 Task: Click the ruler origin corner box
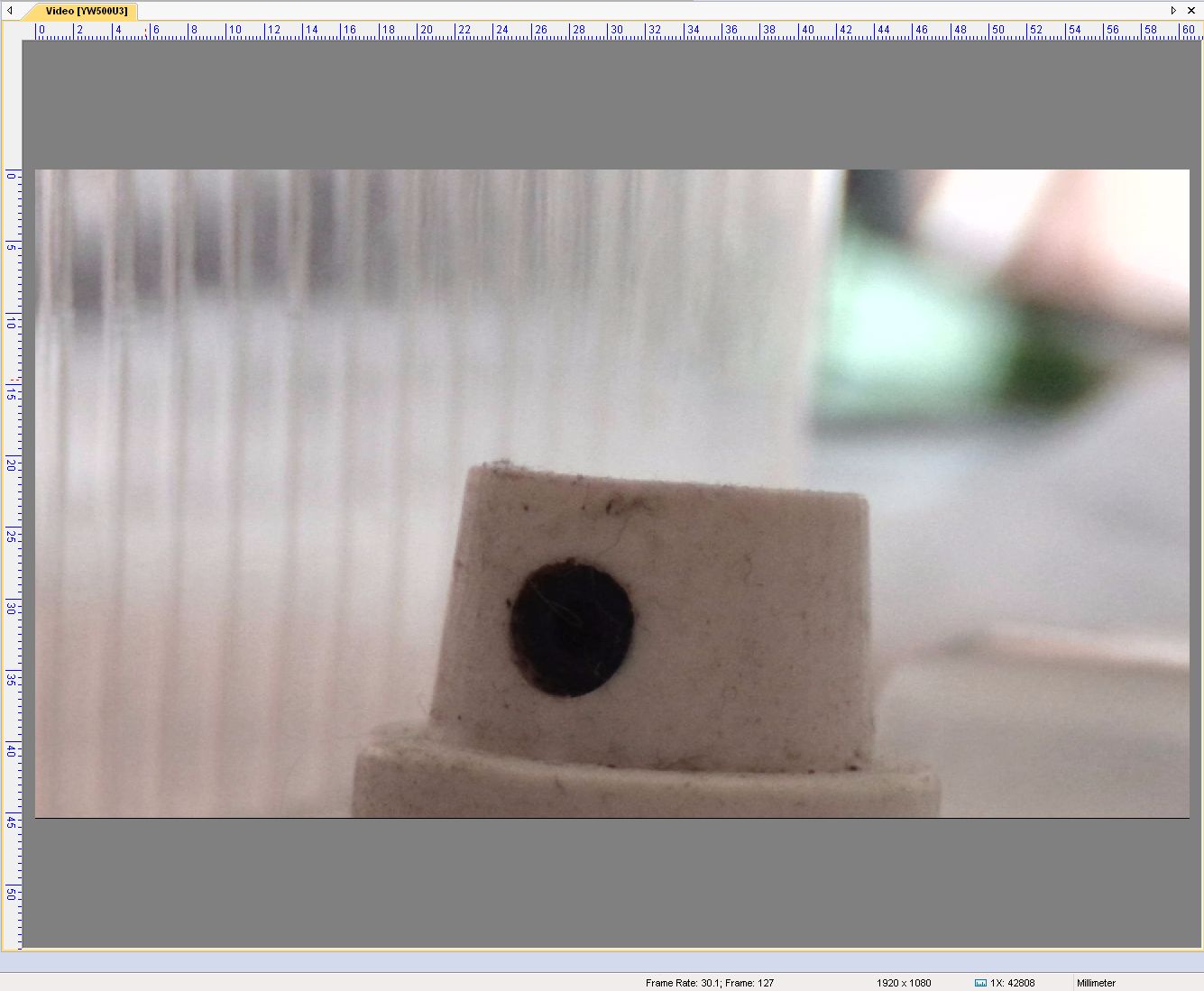click(11, 30)
